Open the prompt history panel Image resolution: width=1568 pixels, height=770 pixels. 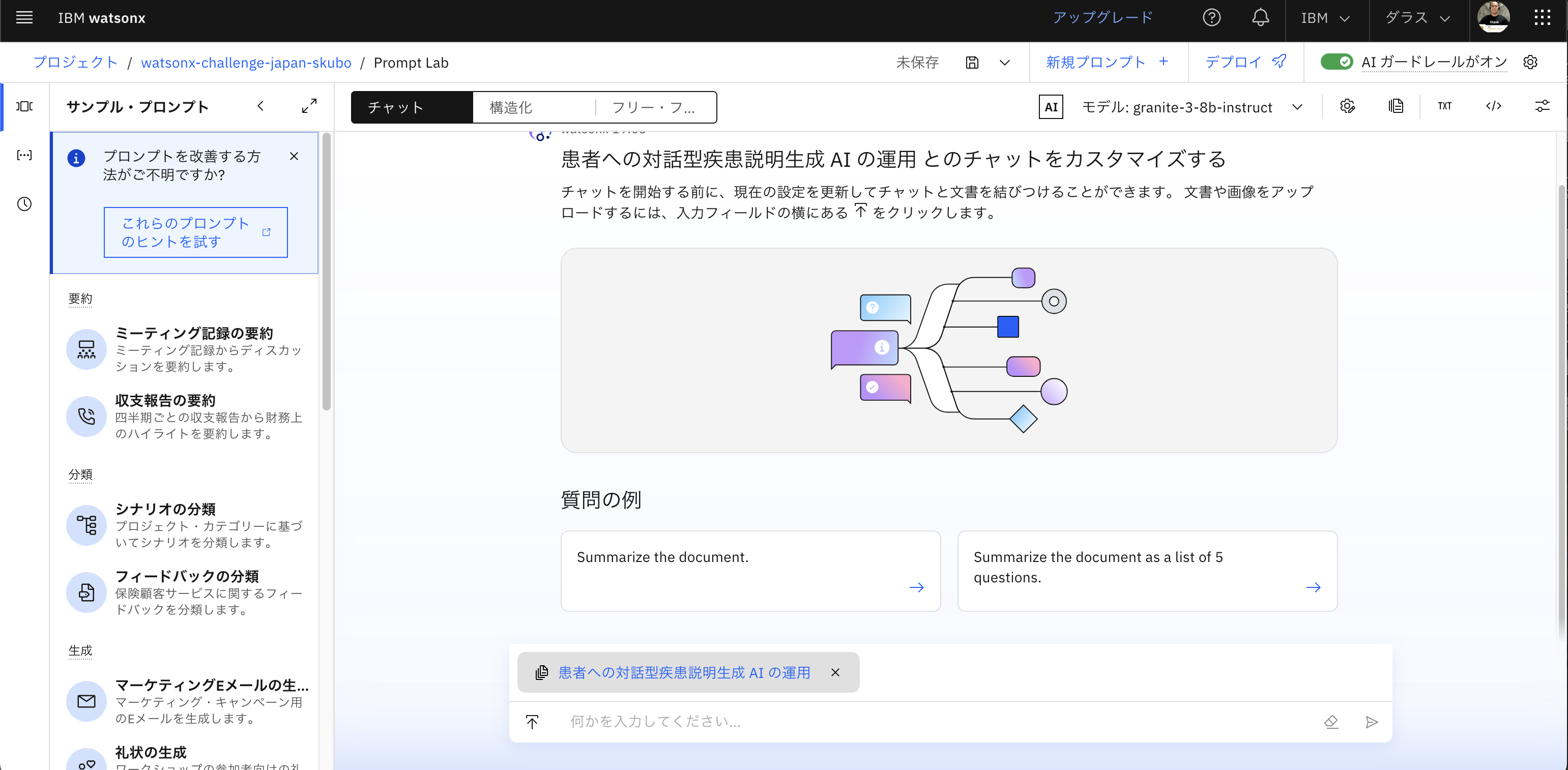pos(24,204)
